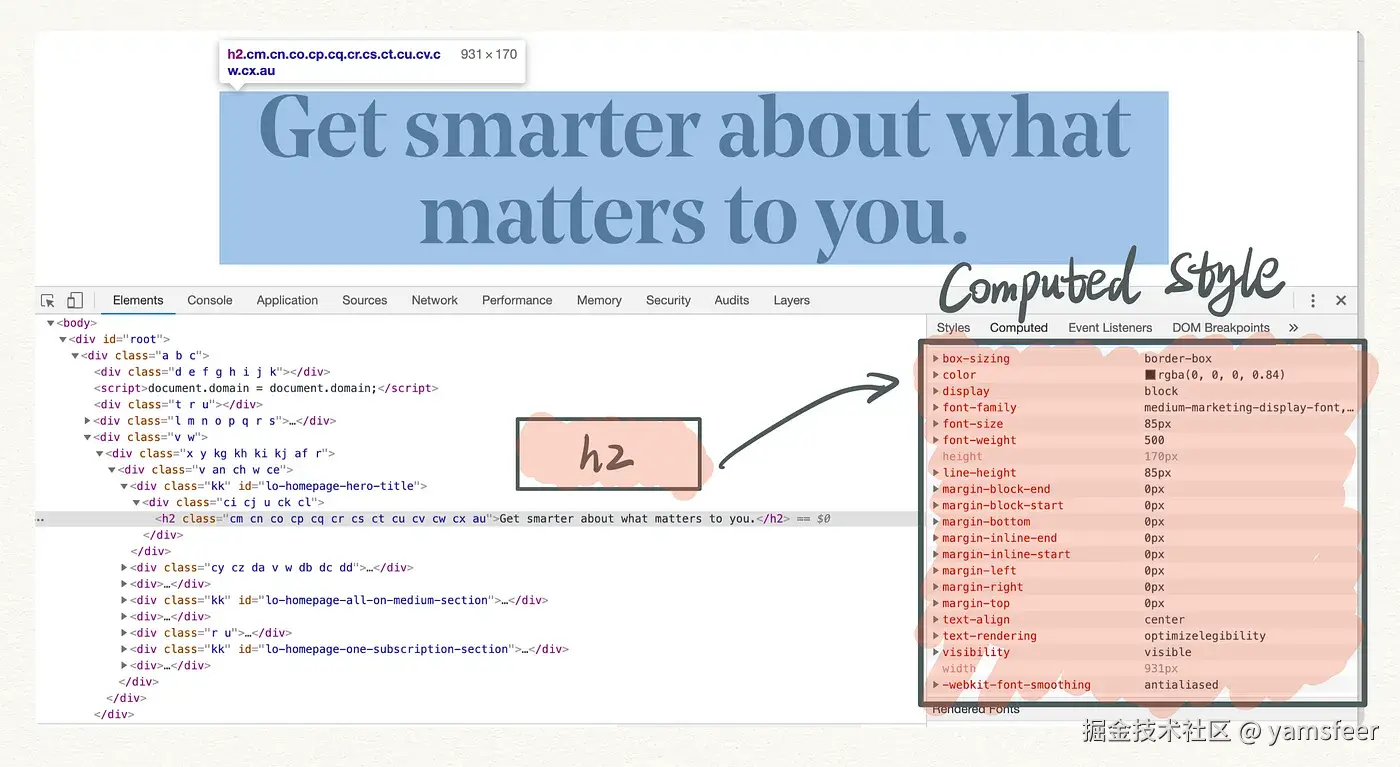Click the "border-box" value
Image resolution: width=1400 pixels, height=767 pixels.
tap(1178, 358)
